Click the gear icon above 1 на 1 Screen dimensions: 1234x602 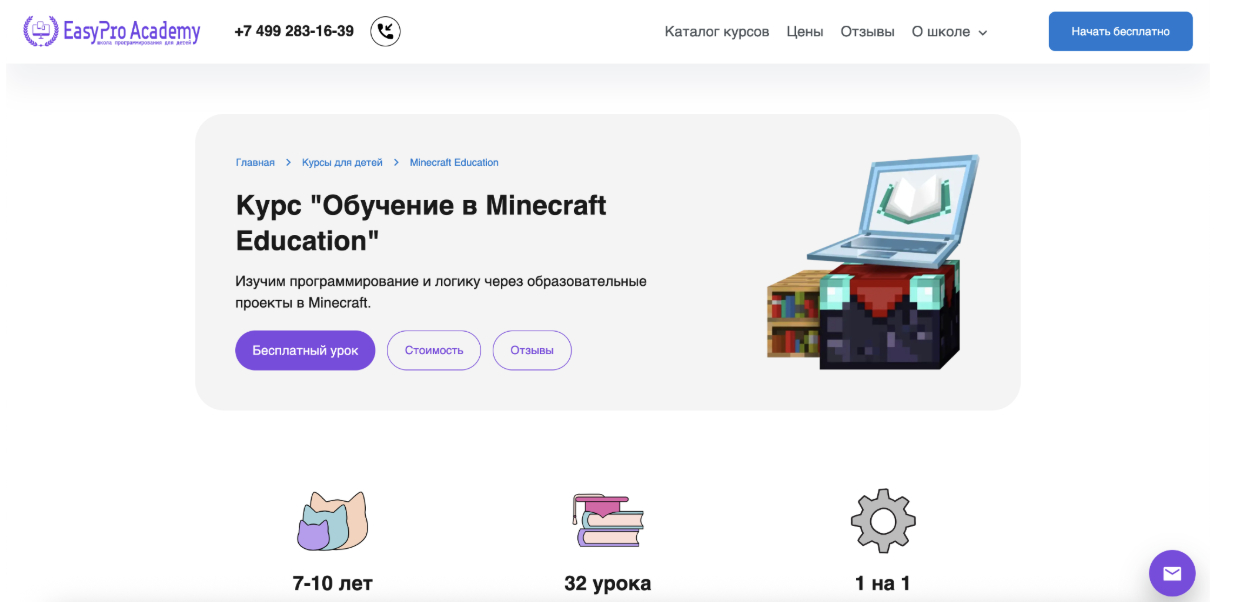coord(883,520)
